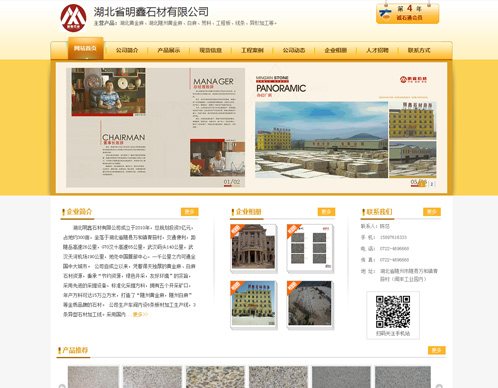Click the mobile number 15897616333

[393, 237]
